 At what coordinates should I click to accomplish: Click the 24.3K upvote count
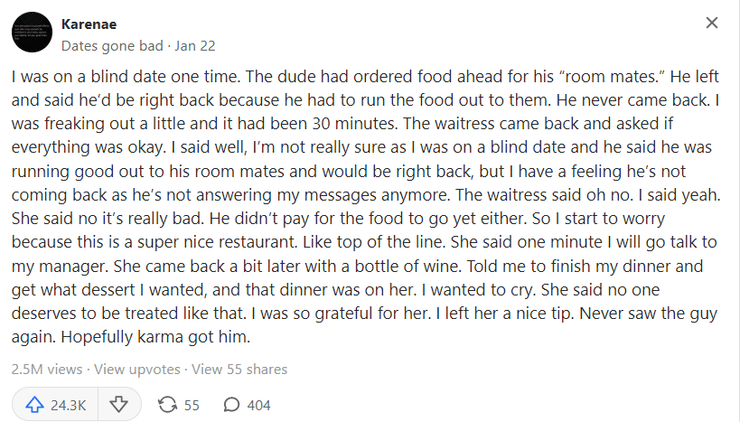tap(68, 405)
